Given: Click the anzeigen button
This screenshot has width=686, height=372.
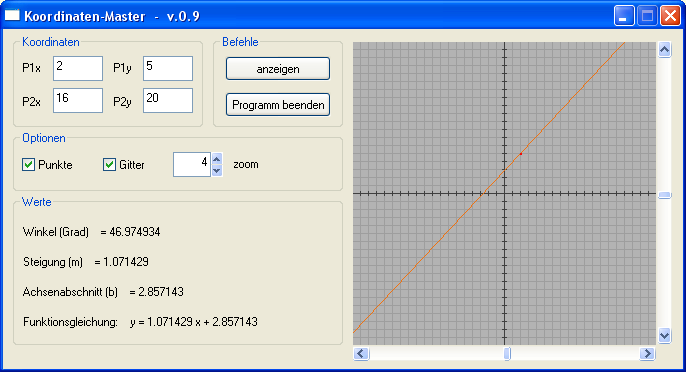Looking at the screenshot, I should [278, 69].
